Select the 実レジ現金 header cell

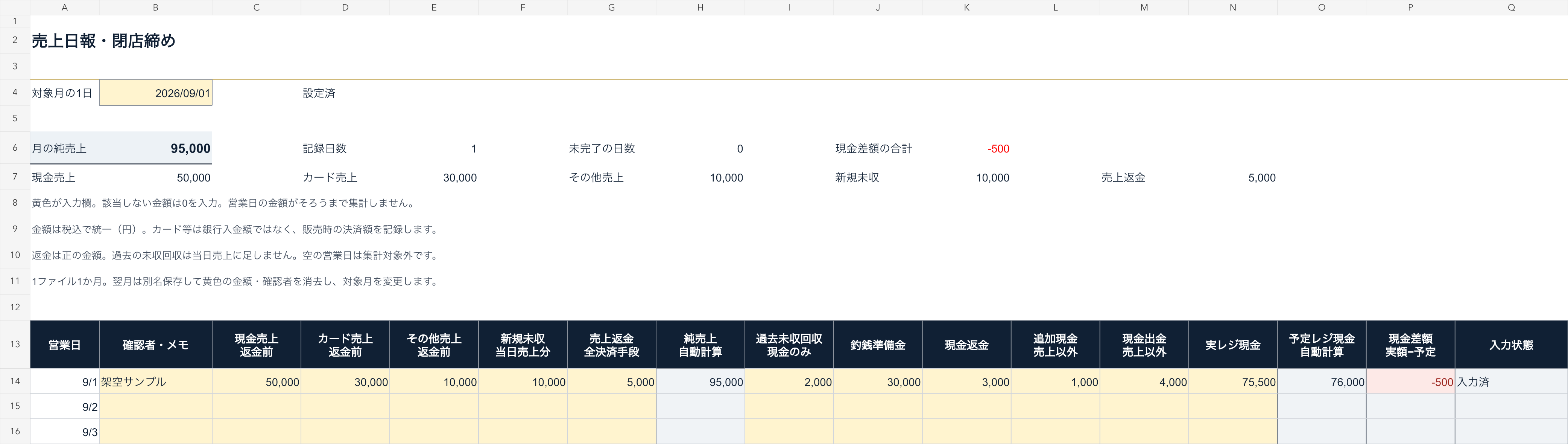pyautogui.click(x=1233, y=345)
